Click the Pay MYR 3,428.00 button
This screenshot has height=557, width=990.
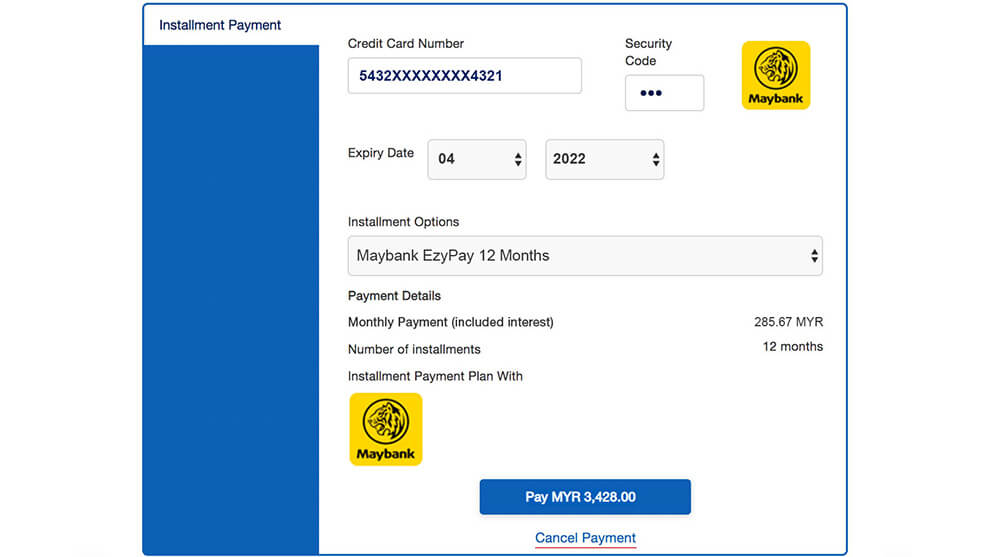pyautogui.click(x=585, y=497)
